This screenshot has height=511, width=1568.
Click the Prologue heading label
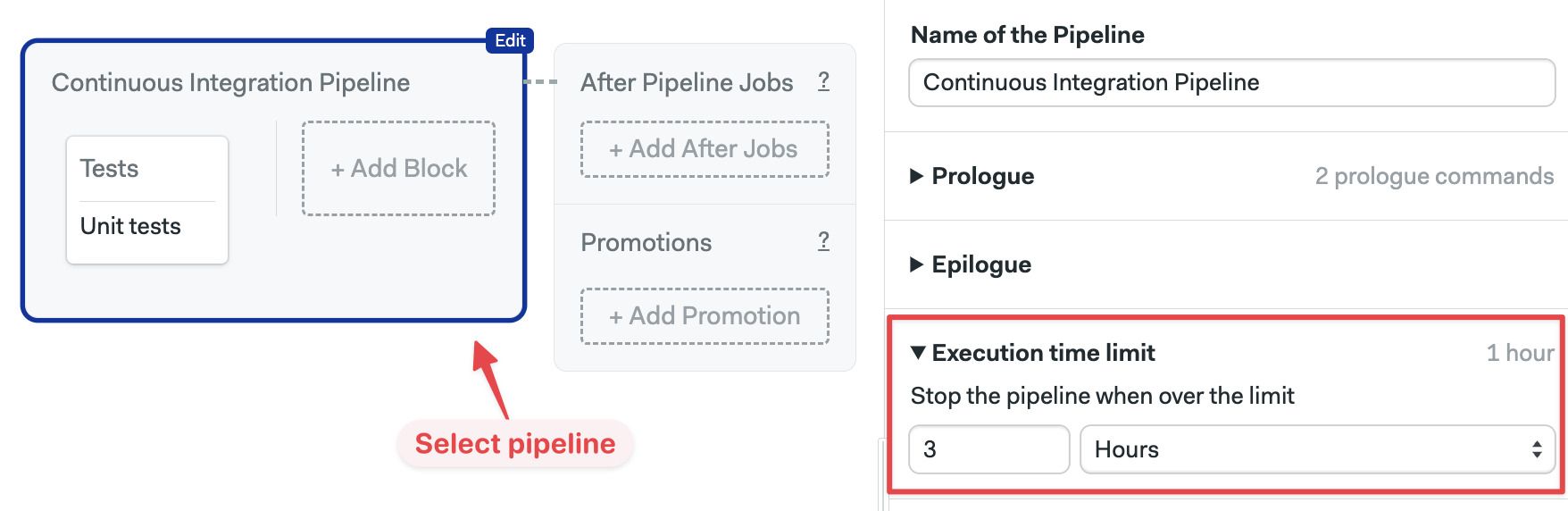tap(982, 176)
